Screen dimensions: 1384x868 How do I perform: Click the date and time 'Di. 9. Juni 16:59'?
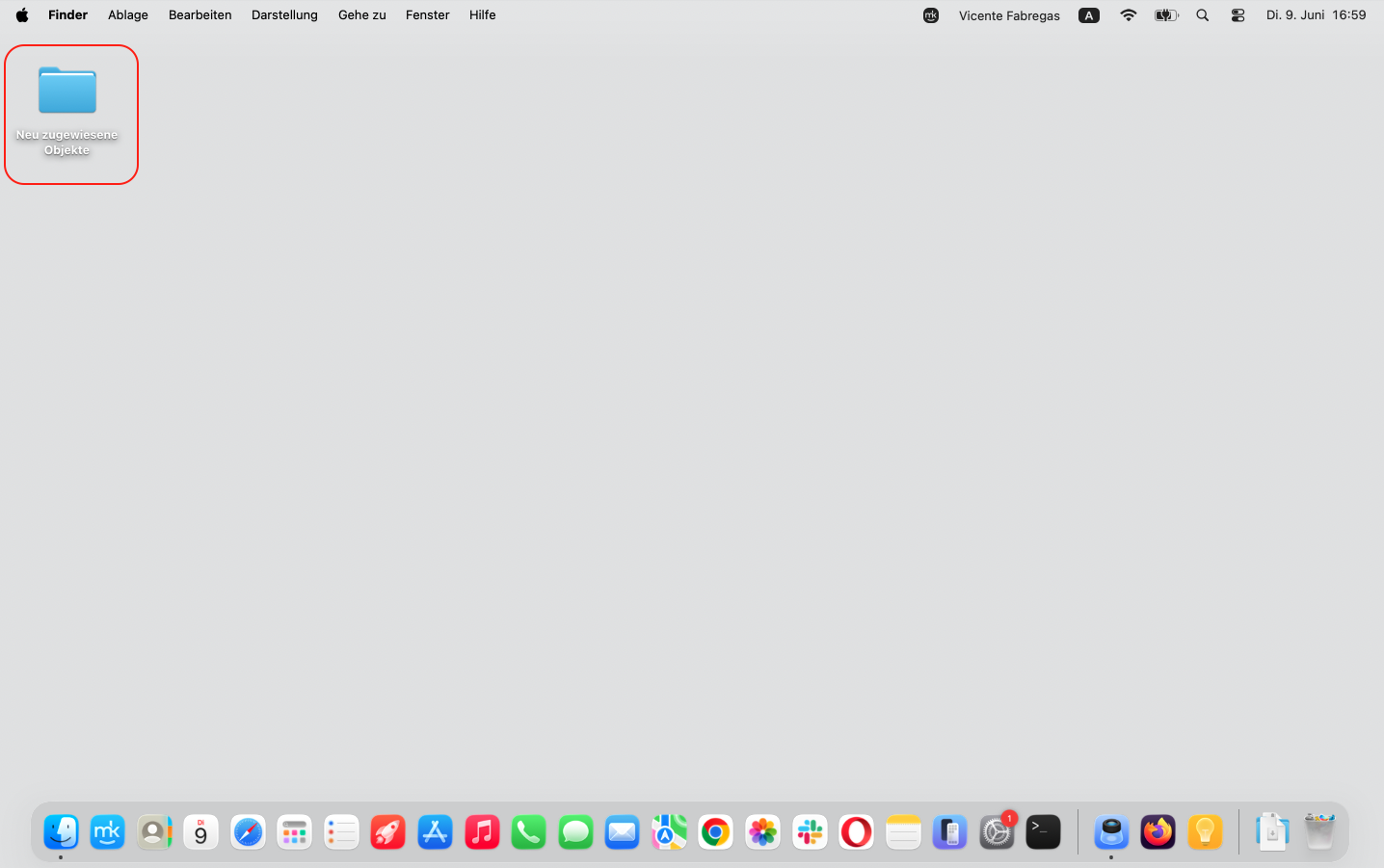[x=1316, y=14]
